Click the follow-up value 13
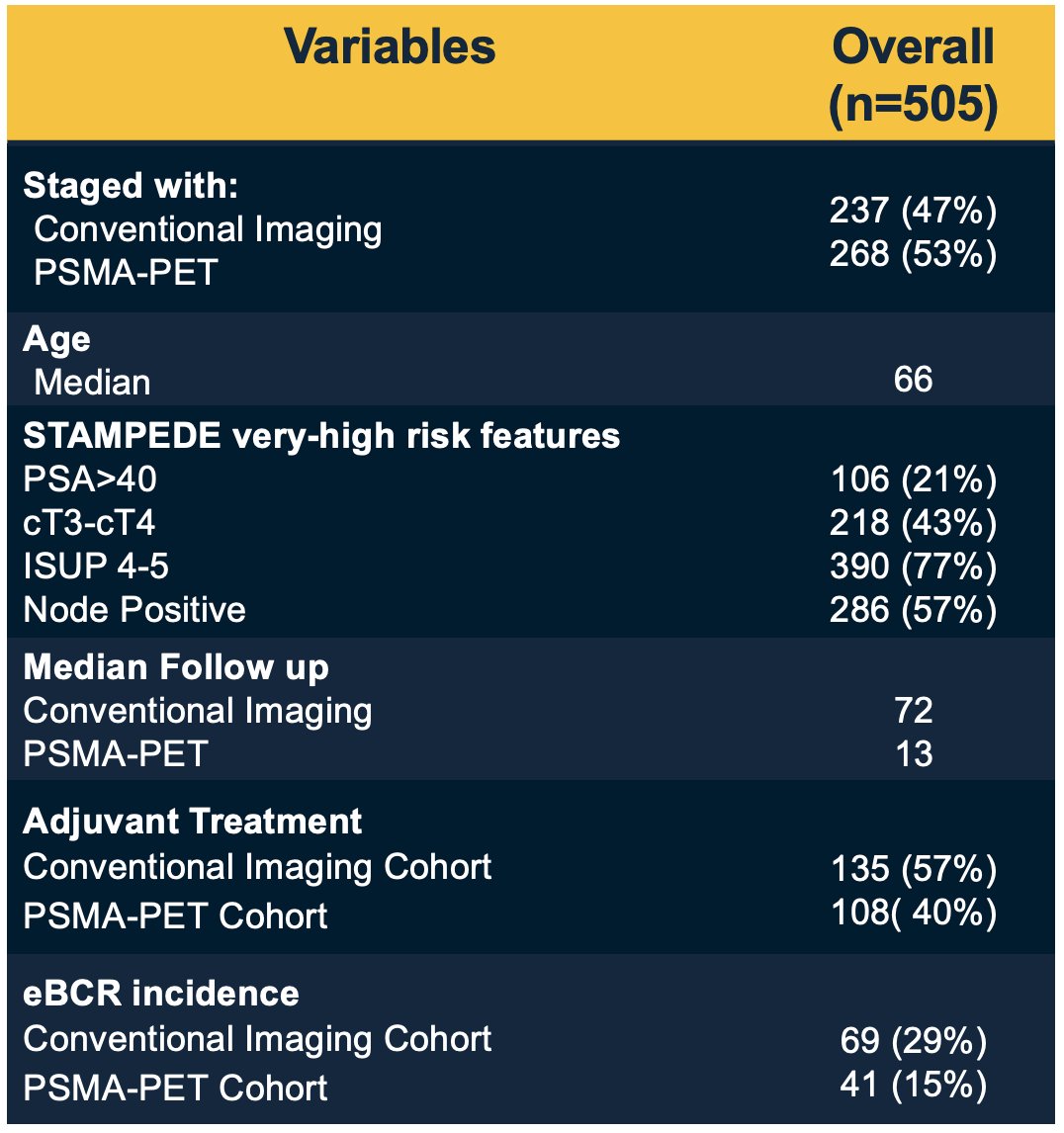The image size is (1064, 1133). coord(914,753)
